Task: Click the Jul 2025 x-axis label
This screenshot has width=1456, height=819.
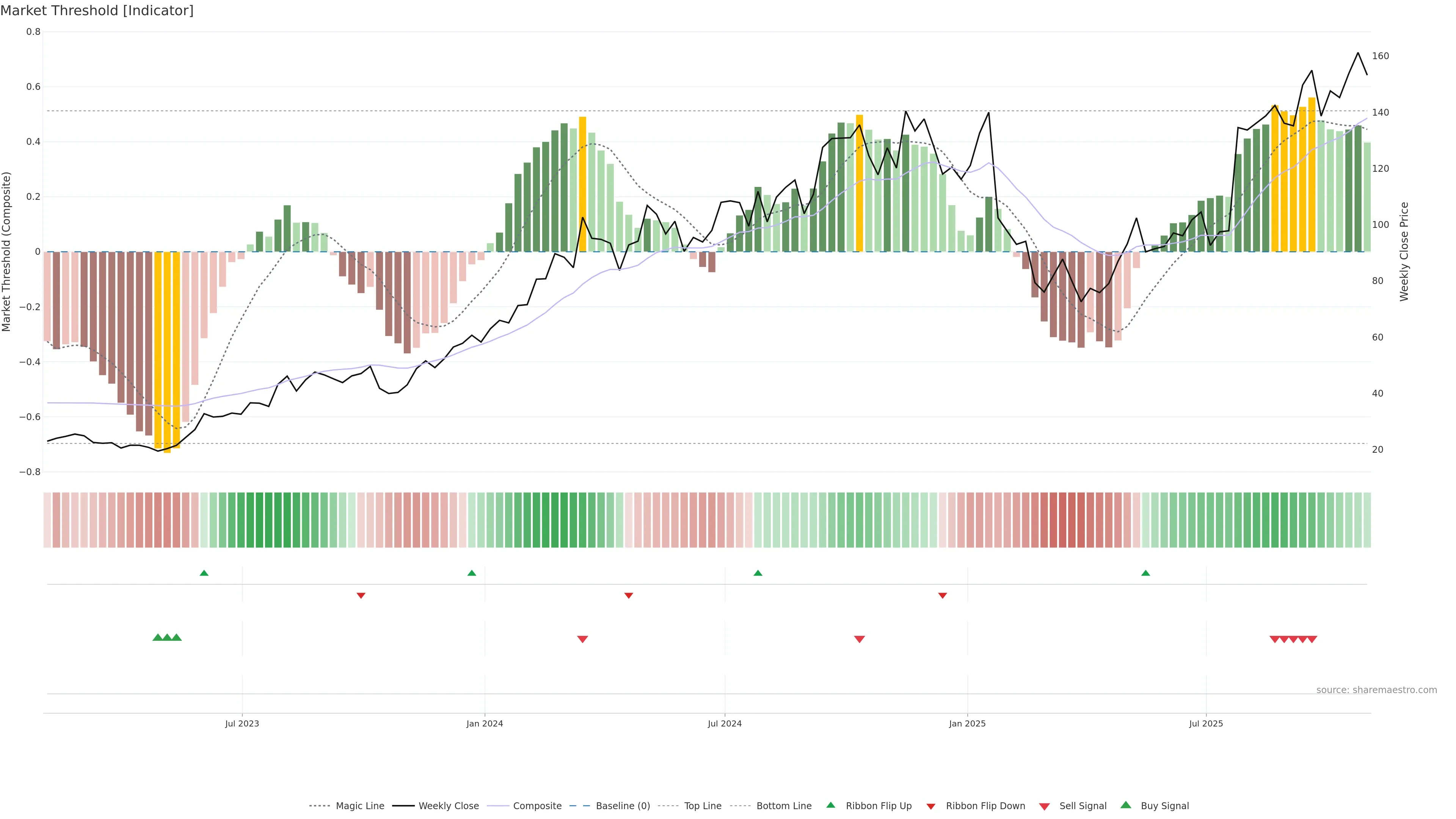Action: point(1206,723)
